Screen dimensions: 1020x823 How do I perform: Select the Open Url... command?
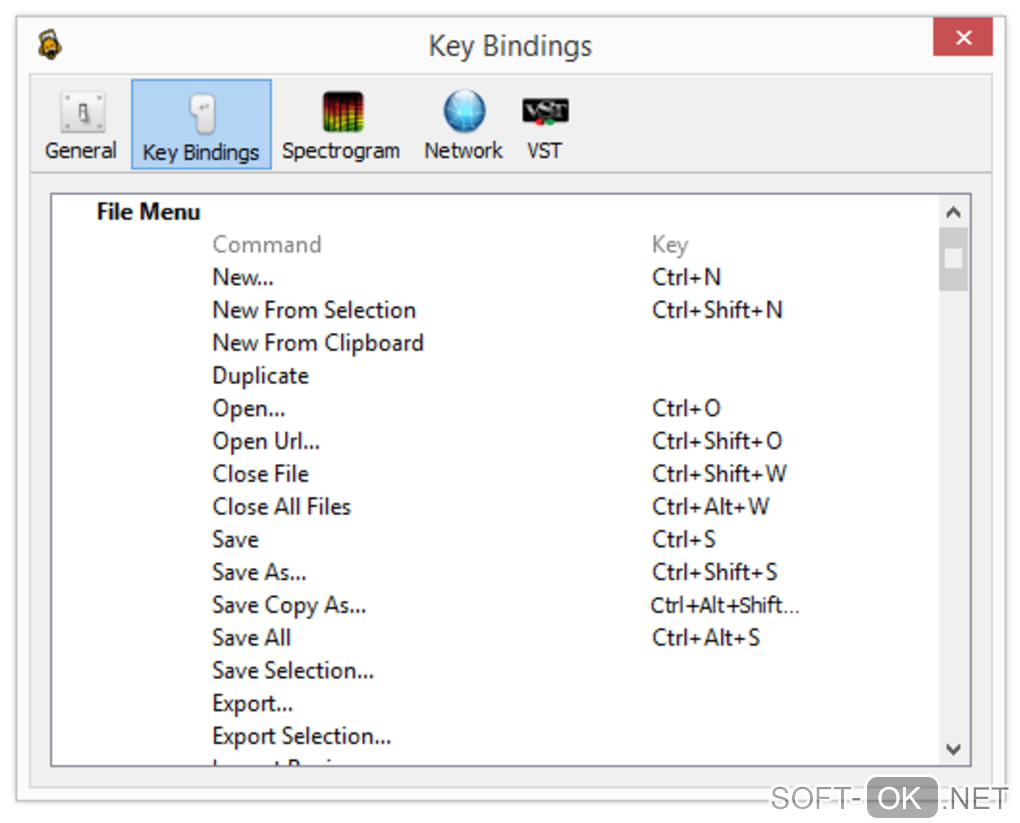click(x=266, y=441)
